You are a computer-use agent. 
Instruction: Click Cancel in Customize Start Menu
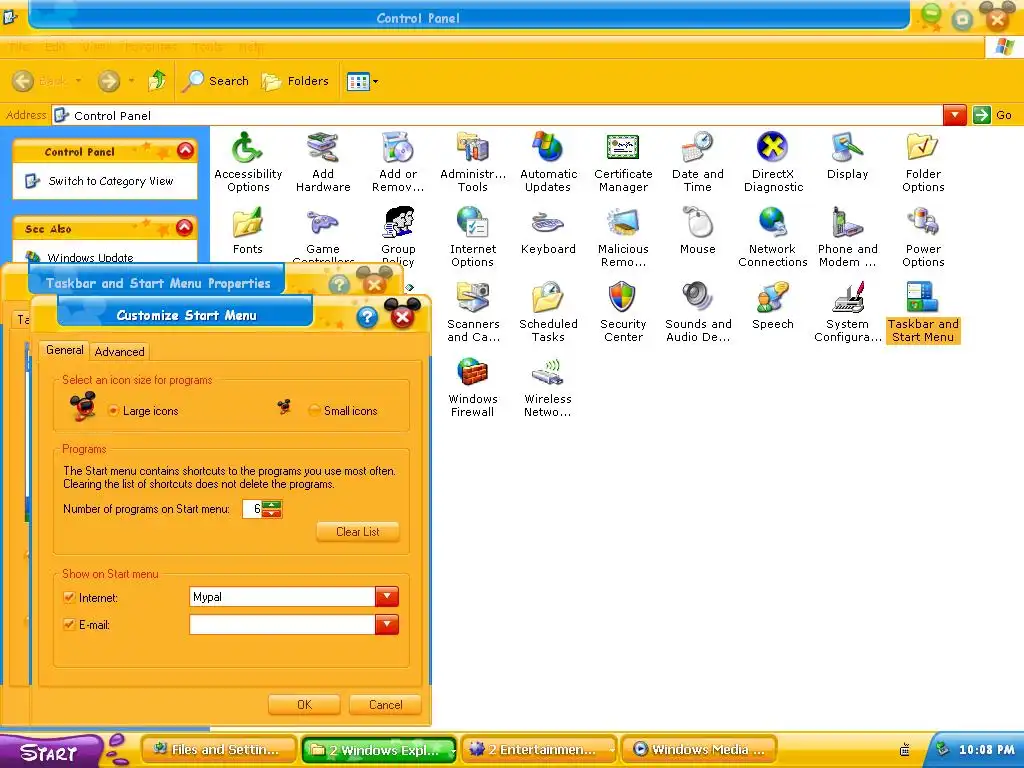[385, 705]
